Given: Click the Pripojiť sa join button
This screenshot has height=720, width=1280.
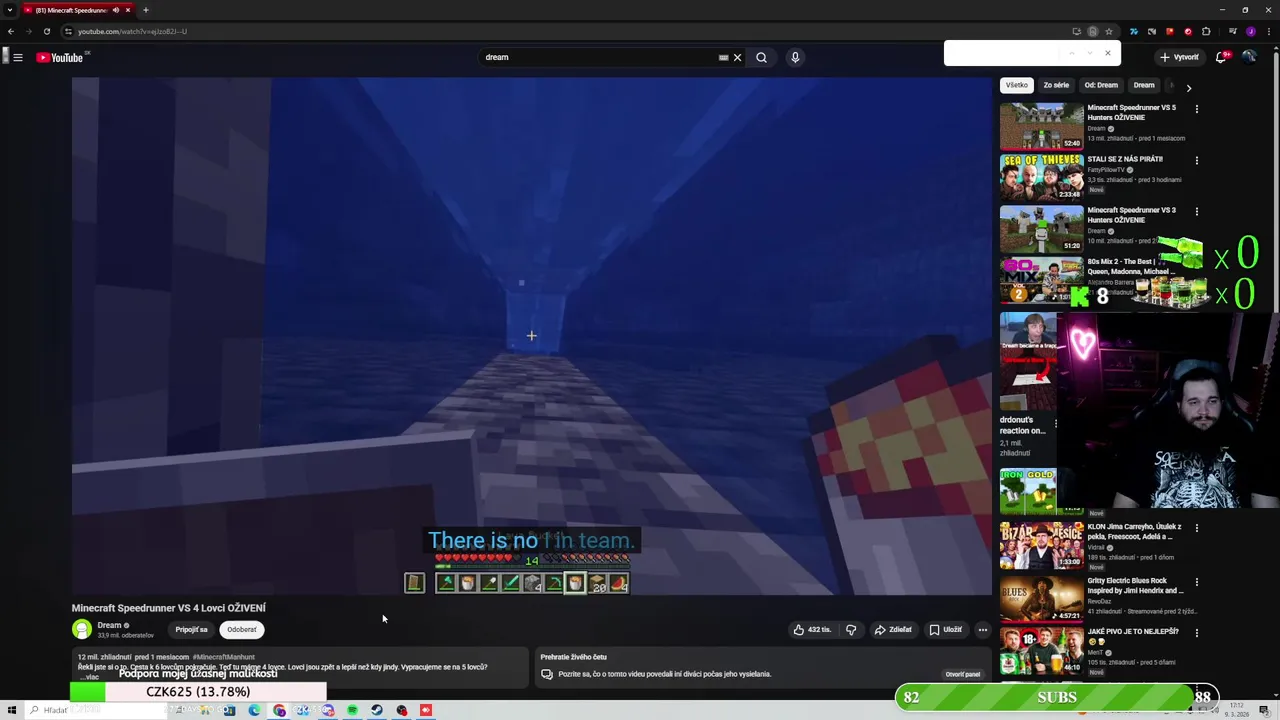Looking at the screenshot, I should pyautogui.click(x=191, y=630).
